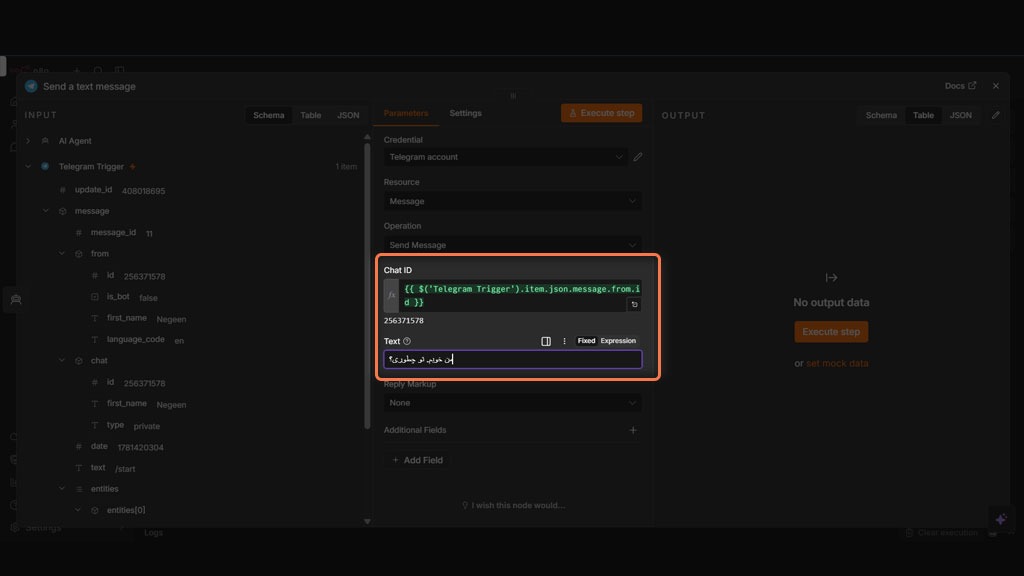Open Docs external link
The width and height of the screenshot is (1024, 576).
pyautogui.click(x=960, y=86)
